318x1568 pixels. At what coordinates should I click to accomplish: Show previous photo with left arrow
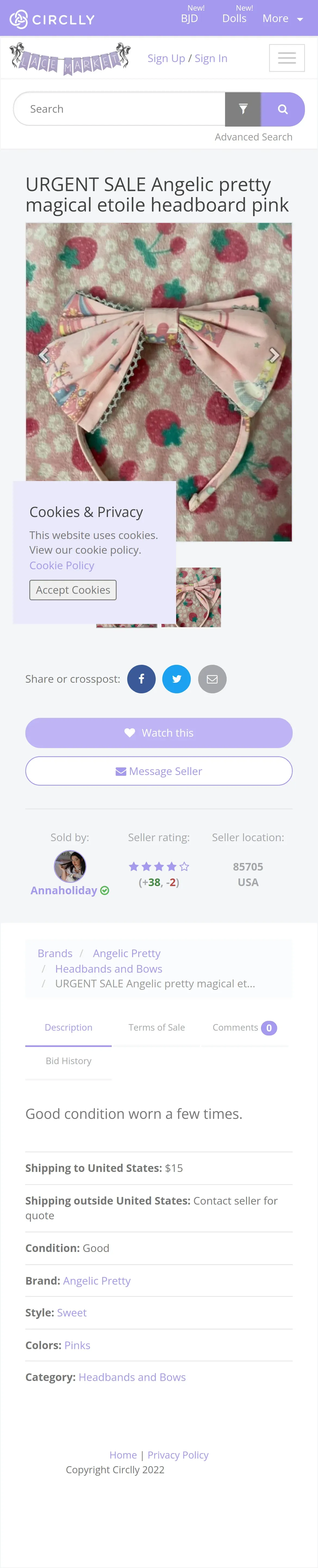coord(43,355)
